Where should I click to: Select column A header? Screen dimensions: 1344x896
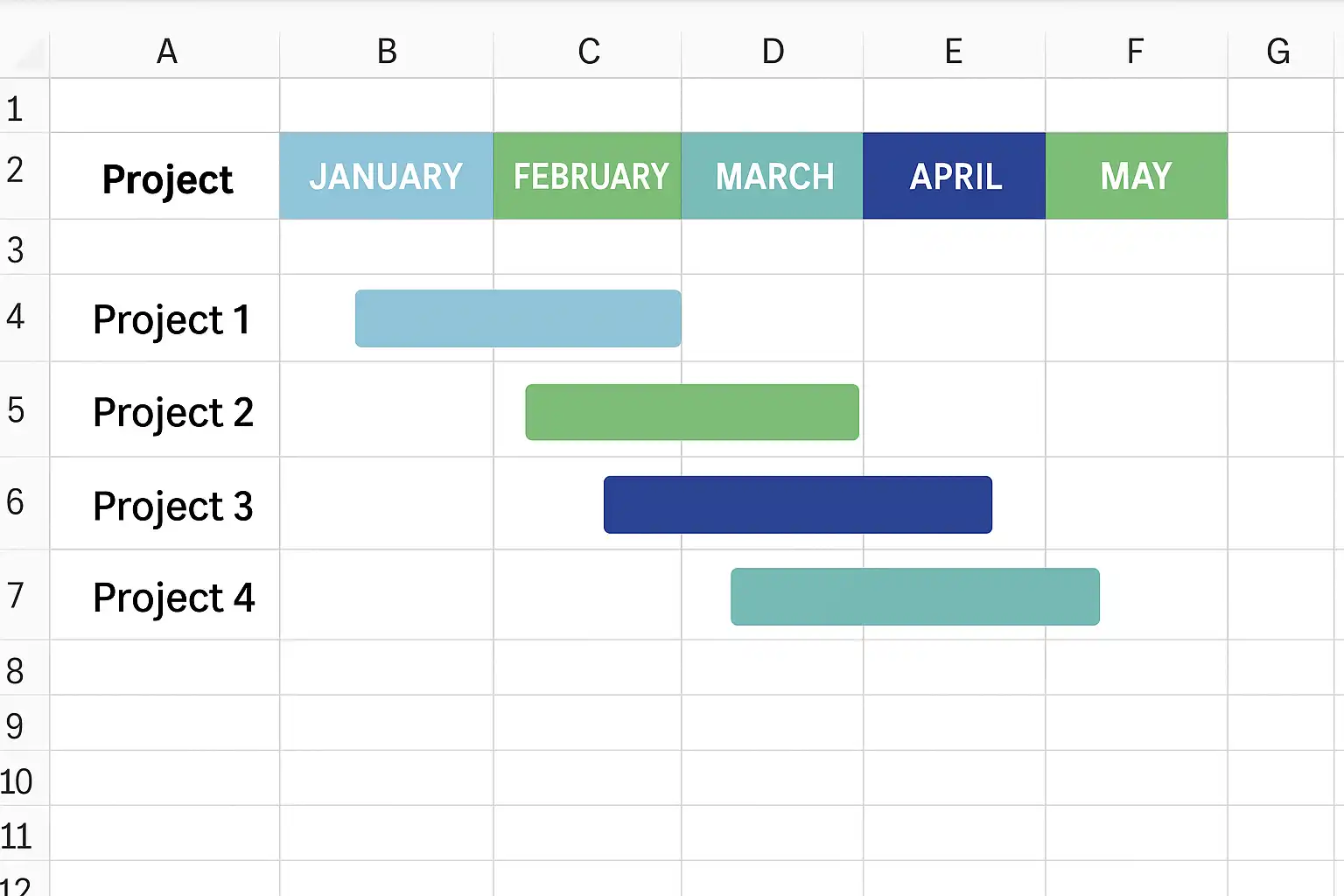click(165, 52)
